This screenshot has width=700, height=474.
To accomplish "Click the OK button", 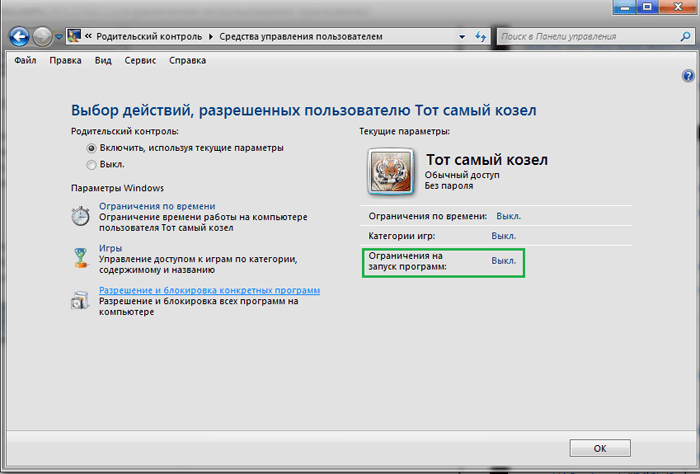I will coord(600,448).
